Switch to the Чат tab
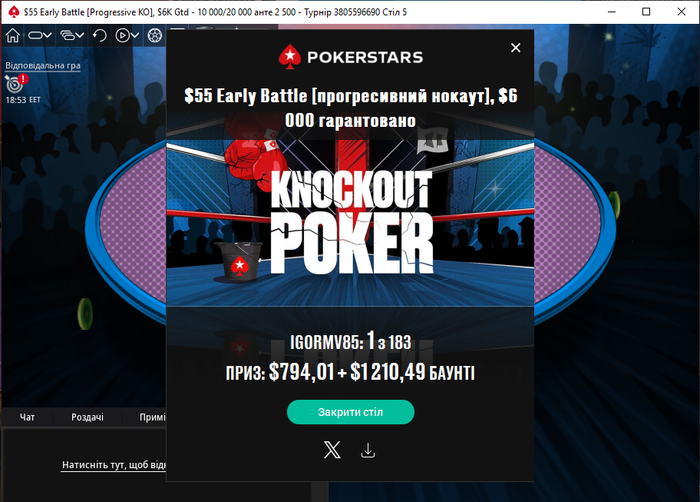Image resolution: width=700 pixels, height=502 pixels. [x=27, y=417]
